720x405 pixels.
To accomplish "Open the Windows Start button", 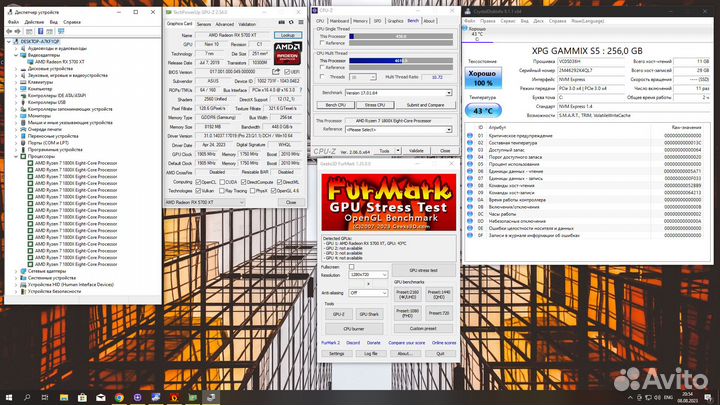I will [8, 397].
